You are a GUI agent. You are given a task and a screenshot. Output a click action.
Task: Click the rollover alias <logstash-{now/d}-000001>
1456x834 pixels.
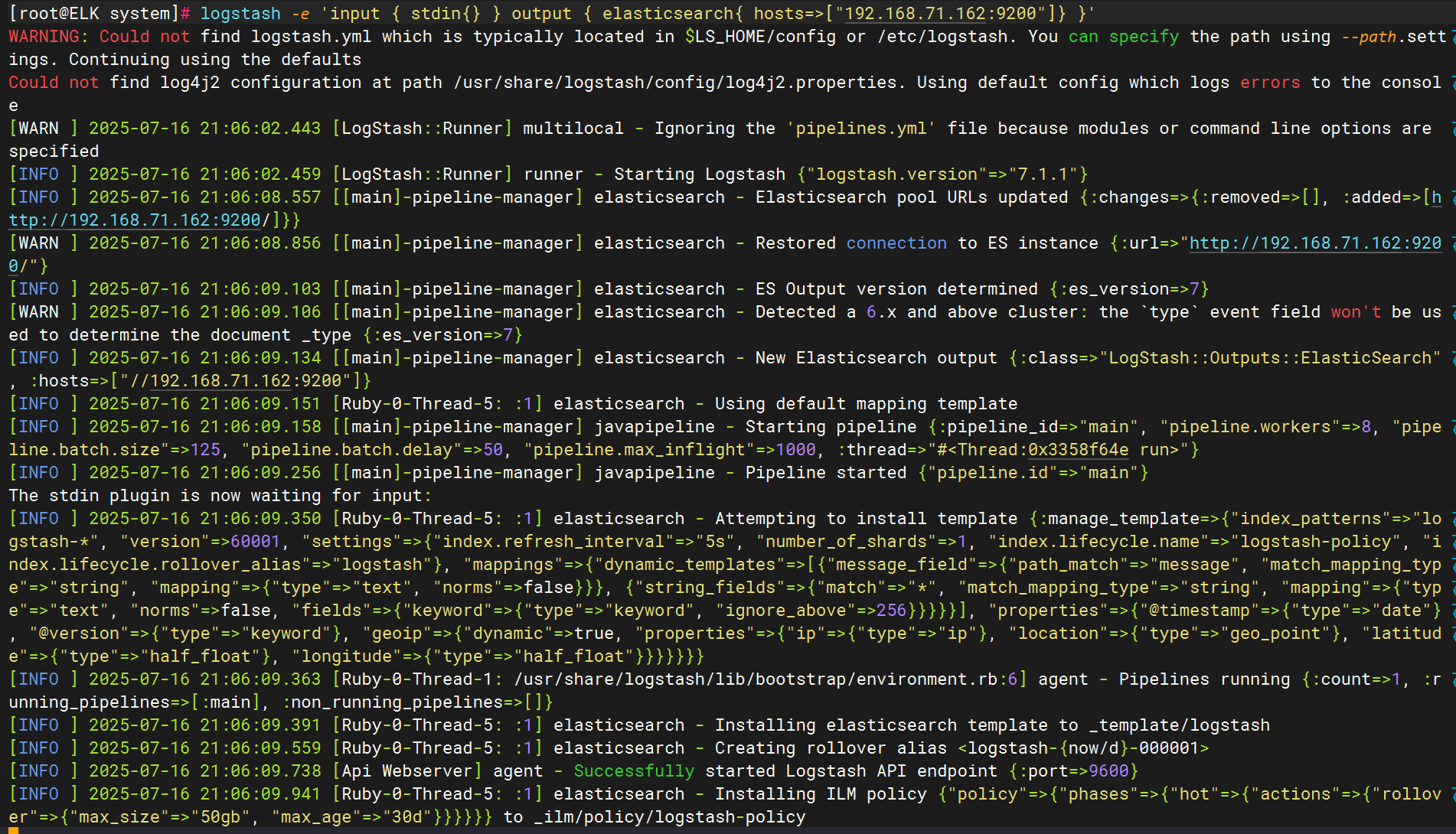click(1083, 748)
